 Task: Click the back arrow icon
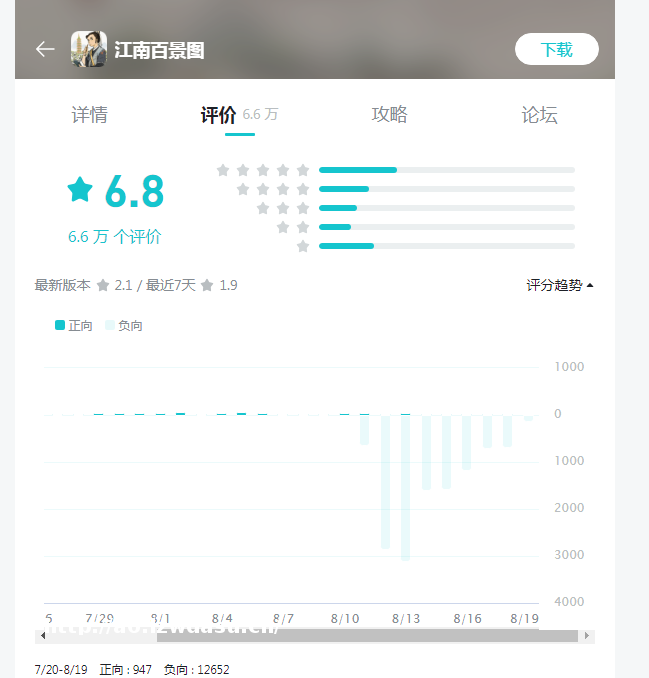click(x=44, y=49)
